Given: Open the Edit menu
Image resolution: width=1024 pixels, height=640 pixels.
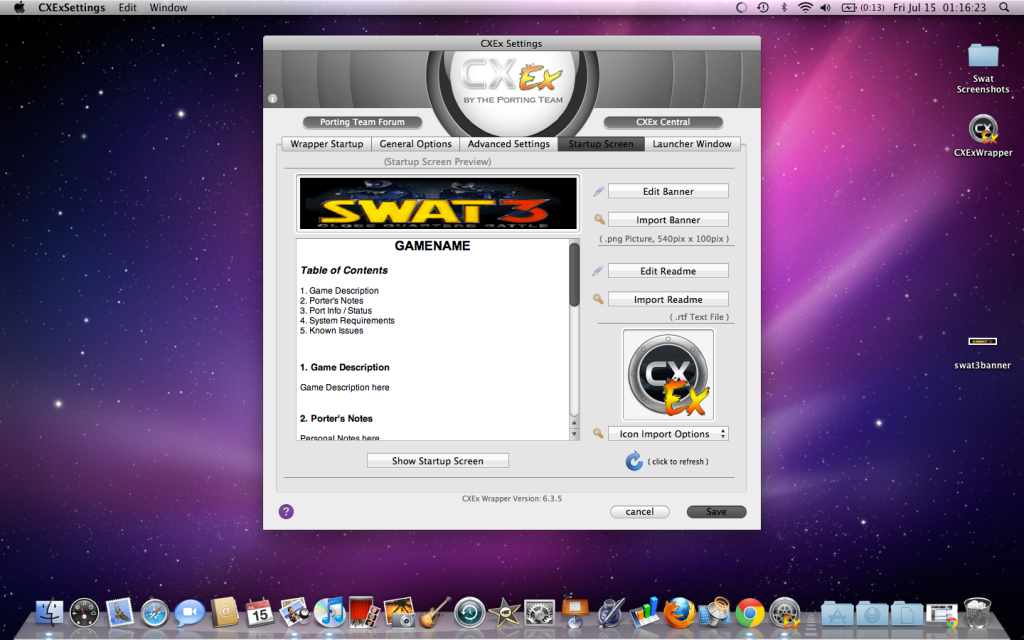Looking at the screenshot, I should [127, 7].
